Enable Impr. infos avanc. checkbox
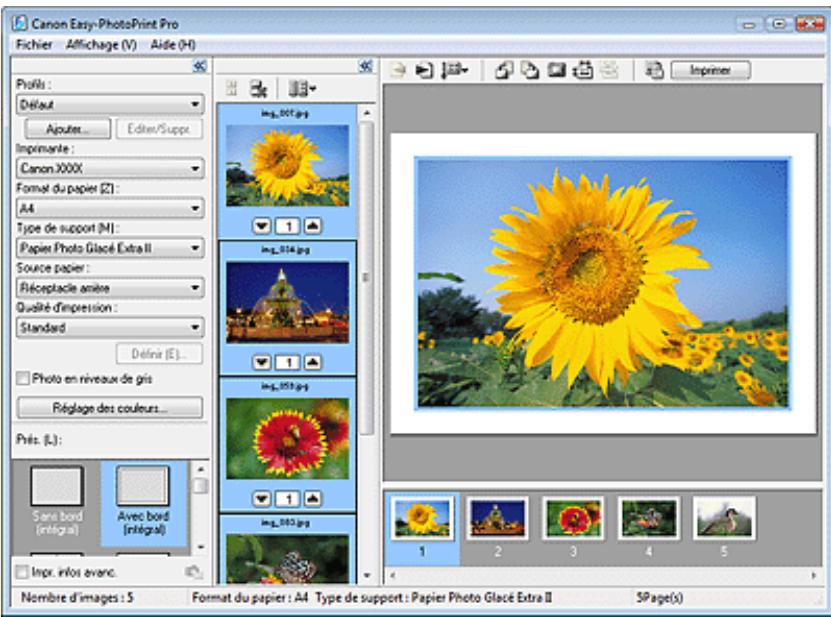Viewport: 831px width, 617px height. pos(22,572)
